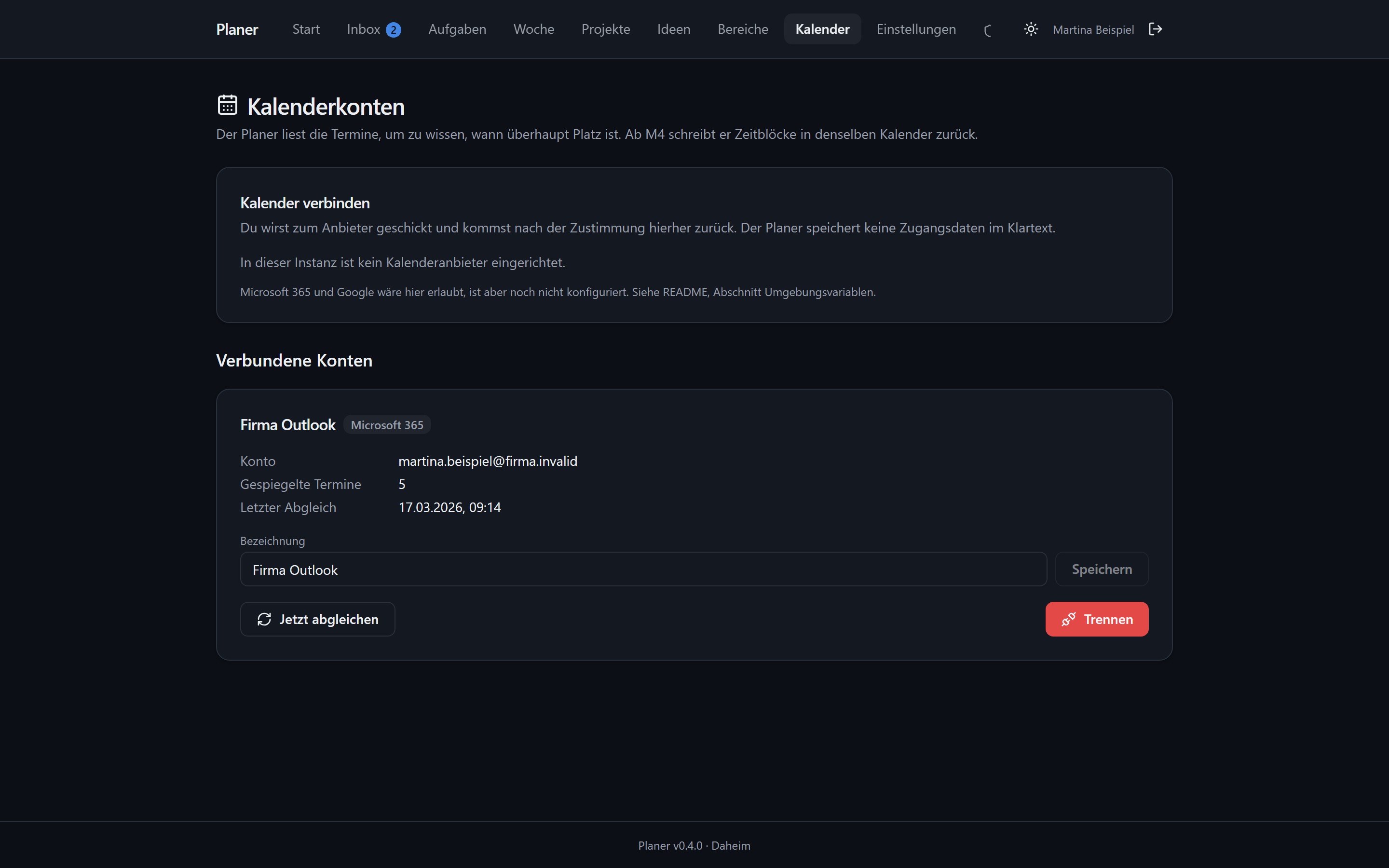Viewport: 1389px width, 868px height.
Task: Click the Firma Outlook account heading
Action: click(287, 425)
